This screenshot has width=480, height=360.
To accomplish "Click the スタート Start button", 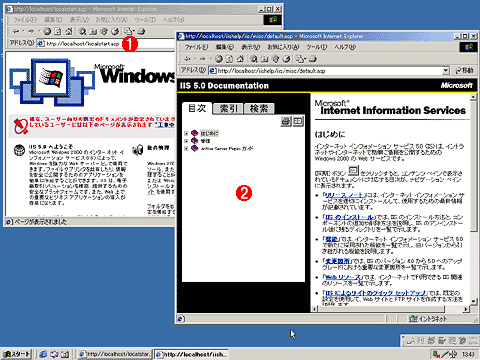I will tap(16, 354).
